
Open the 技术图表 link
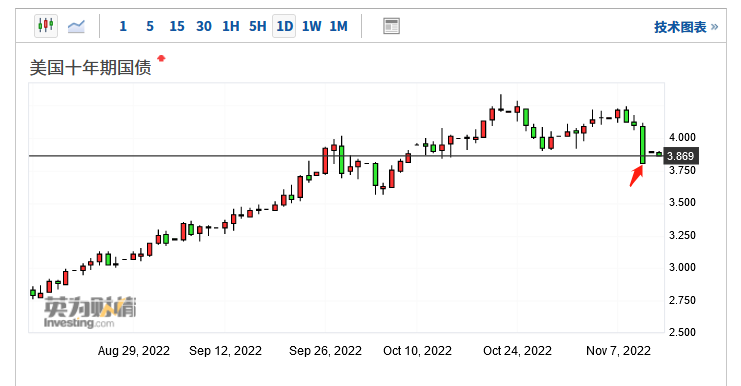coord(686,27)
